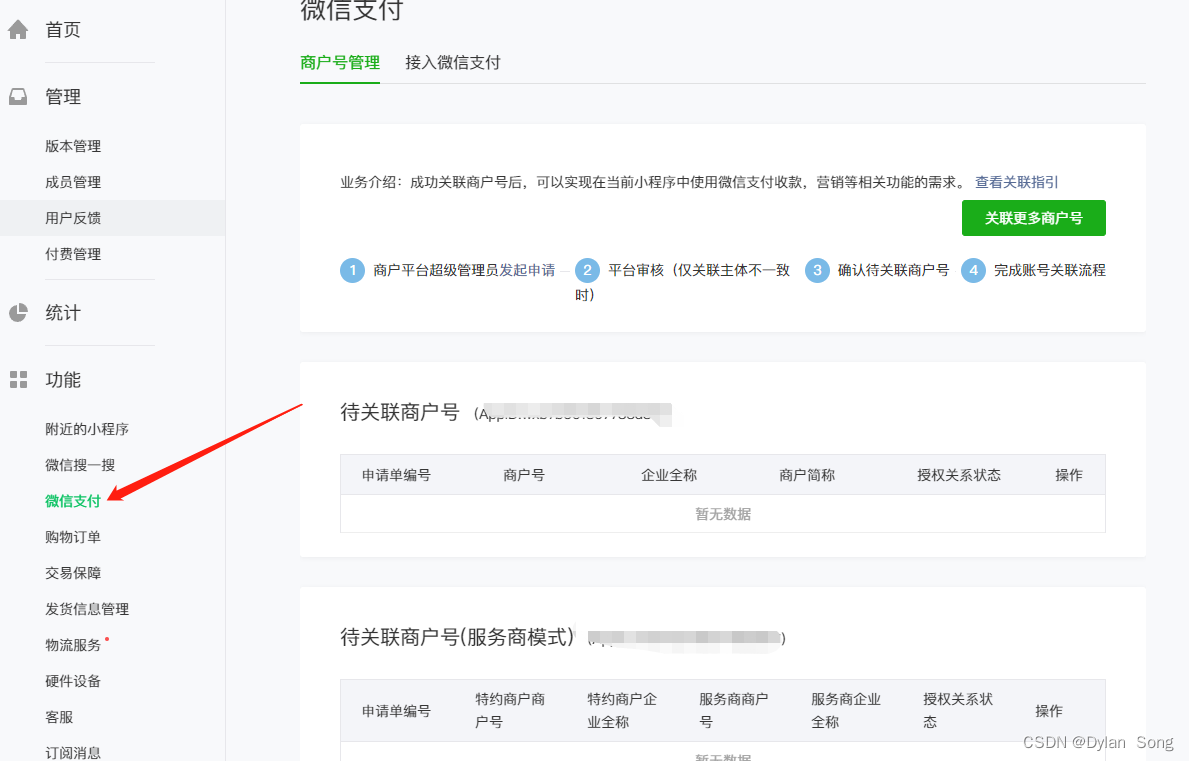This screenshot has height=761, width=1189.
Task: Click the 查看关联指引 link
Action: click(1016, 182)
